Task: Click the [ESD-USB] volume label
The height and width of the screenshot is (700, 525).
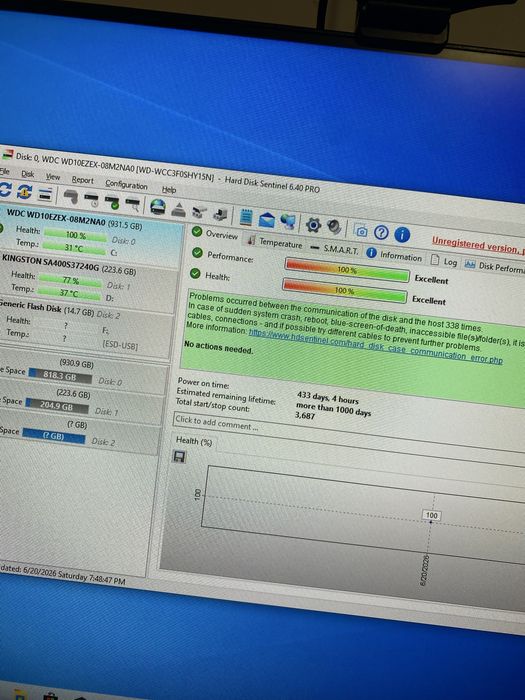Action: 120,345
